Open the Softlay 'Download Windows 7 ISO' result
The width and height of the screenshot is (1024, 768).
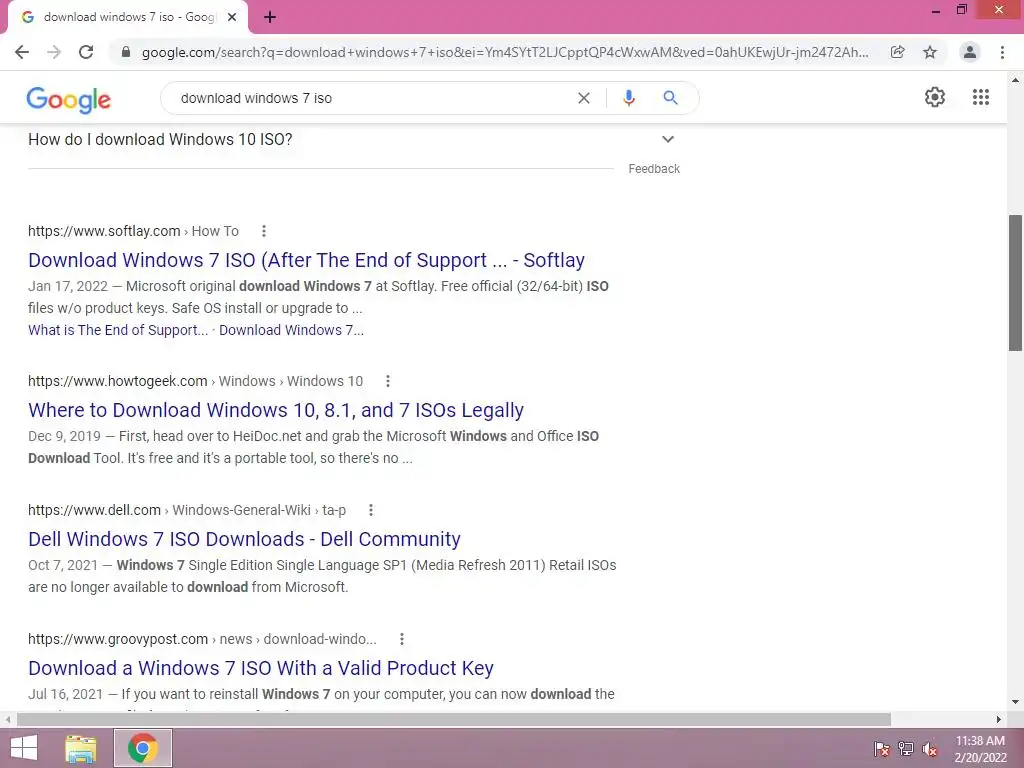tap(306, 260)
